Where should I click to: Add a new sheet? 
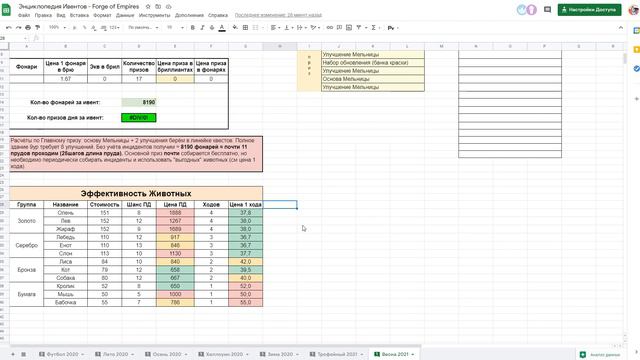point(13,354)
